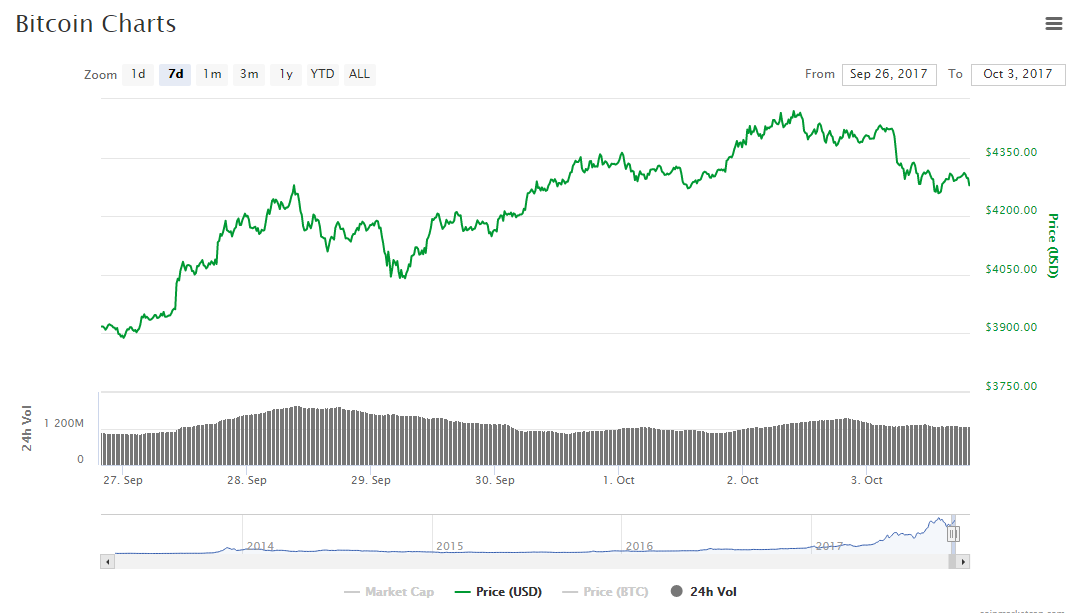The height and width of the screenshot is (613, 1085).
Task: Click the 27. Sep axis label
Action: [x=123, y=480]
